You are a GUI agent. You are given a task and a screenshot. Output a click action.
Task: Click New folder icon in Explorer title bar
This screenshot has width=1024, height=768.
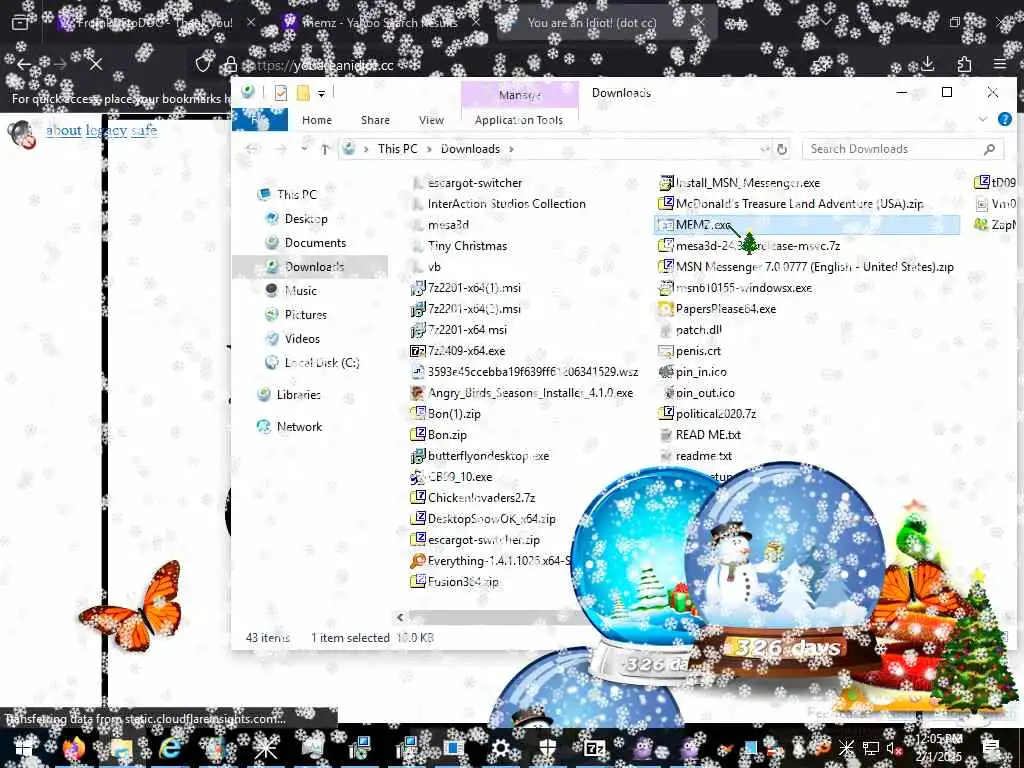pyautogui.click(x=302, y=93)
